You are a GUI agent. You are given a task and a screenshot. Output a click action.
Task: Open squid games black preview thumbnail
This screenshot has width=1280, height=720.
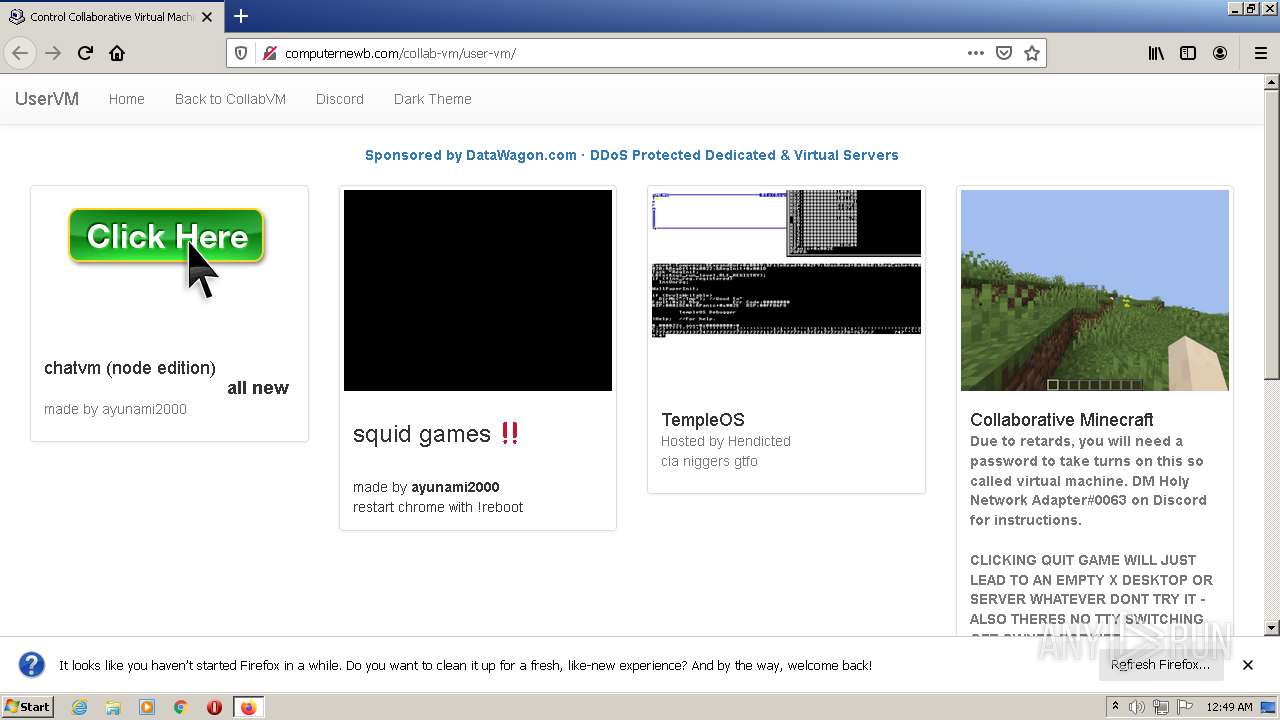click(478, 290)
